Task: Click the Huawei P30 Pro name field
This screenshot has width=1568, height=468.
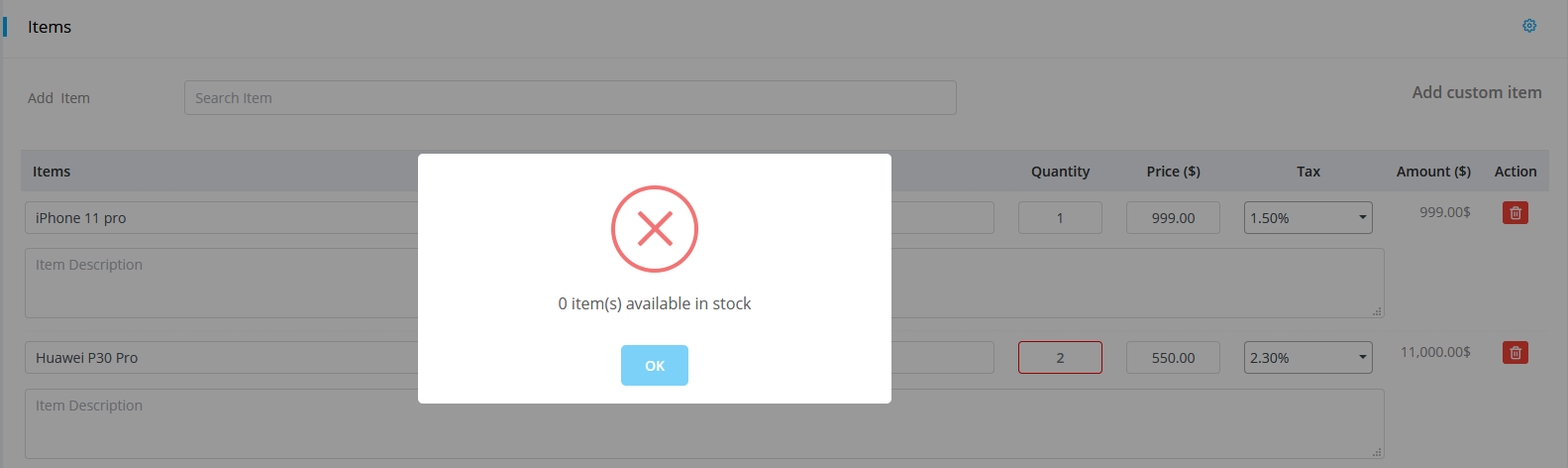Action: pyautogui.click(x=509, y=358)
